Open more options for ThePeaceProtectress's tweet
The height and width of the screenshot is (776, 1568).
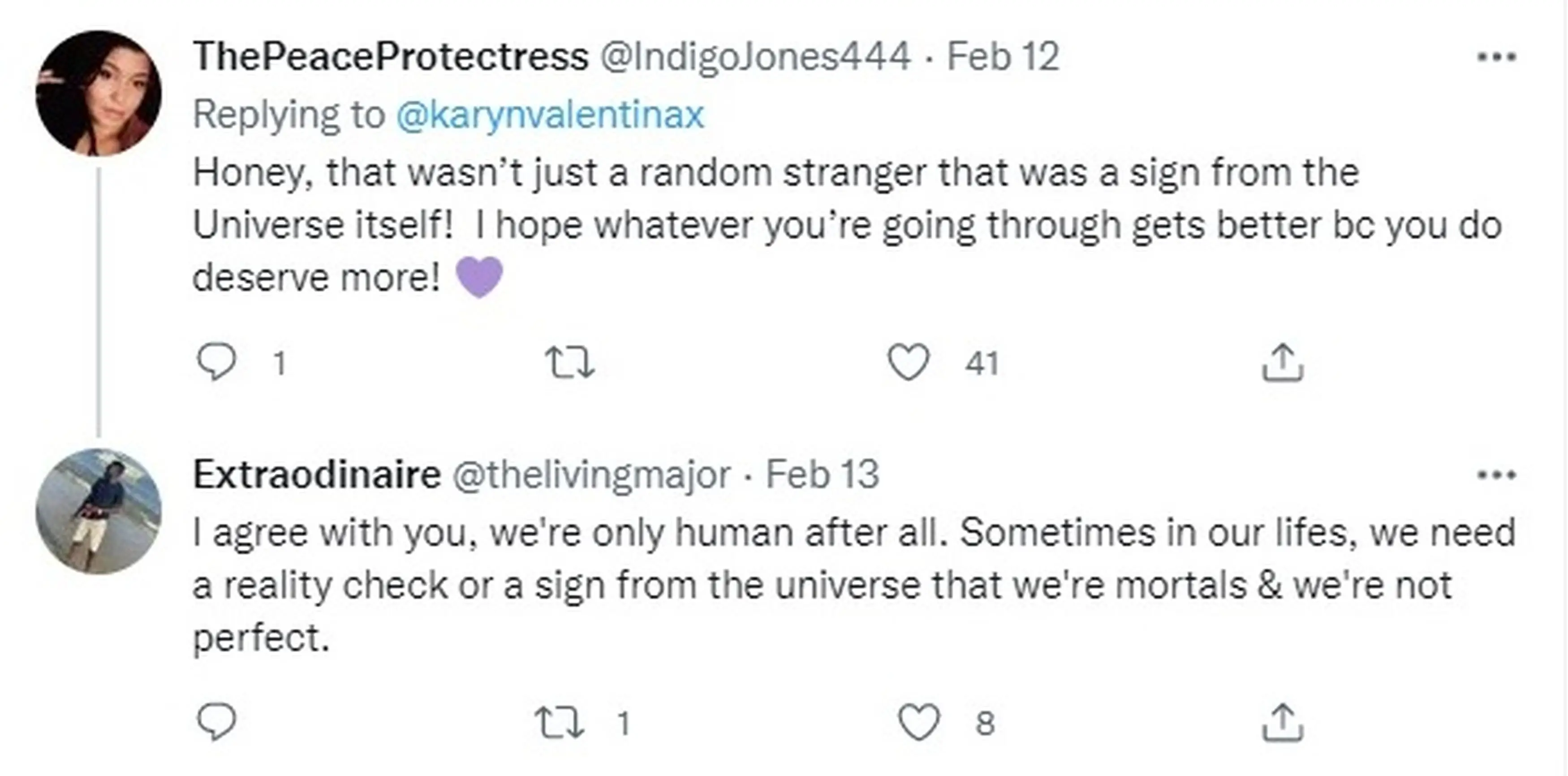point(1497,57)
